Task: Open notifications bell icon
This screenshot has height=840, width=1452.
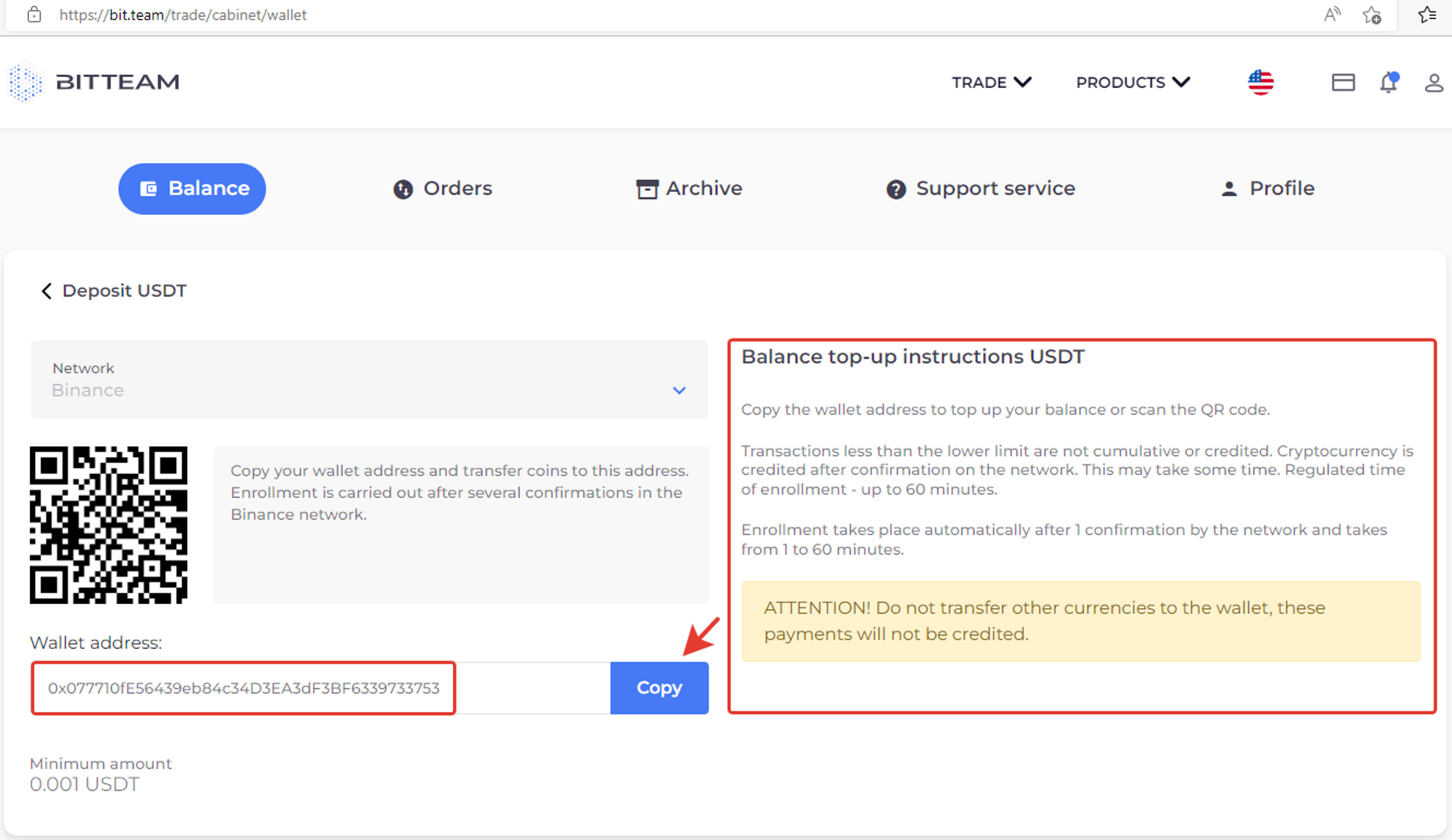Action: (x=1389, y=82)
